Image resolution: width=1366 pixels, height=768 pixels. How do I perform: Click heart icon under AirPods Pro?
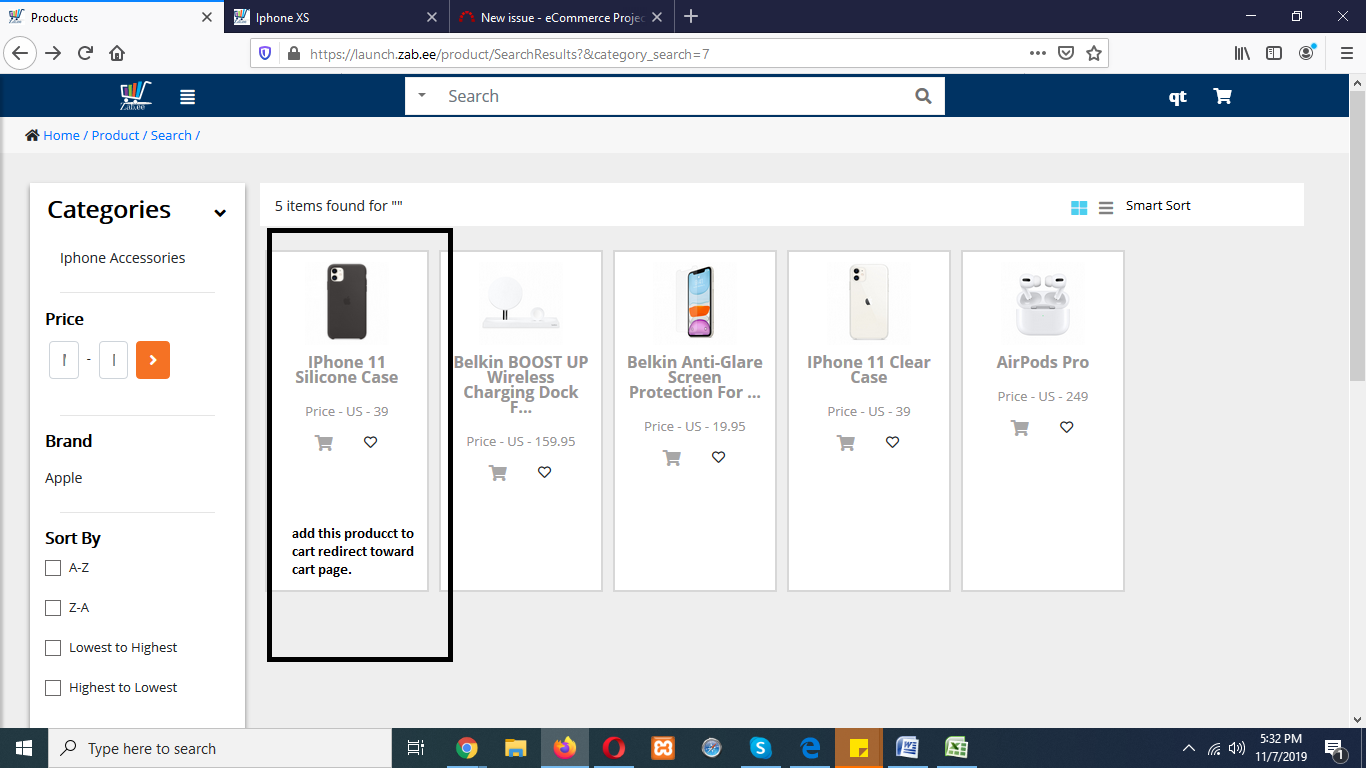pos(1066,427)
